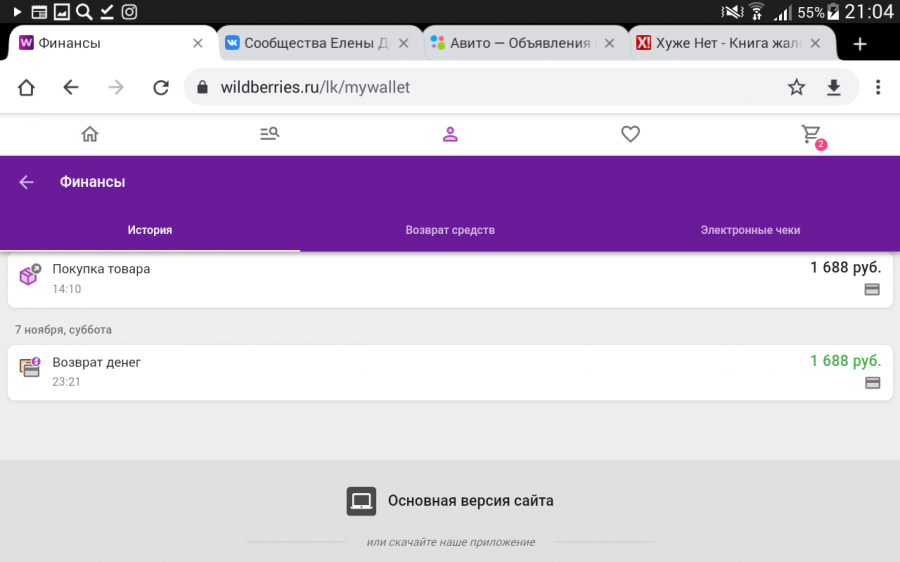Tap the card icon under green 1 688 руб.
The image size is (900, 562).
point(872,383)
